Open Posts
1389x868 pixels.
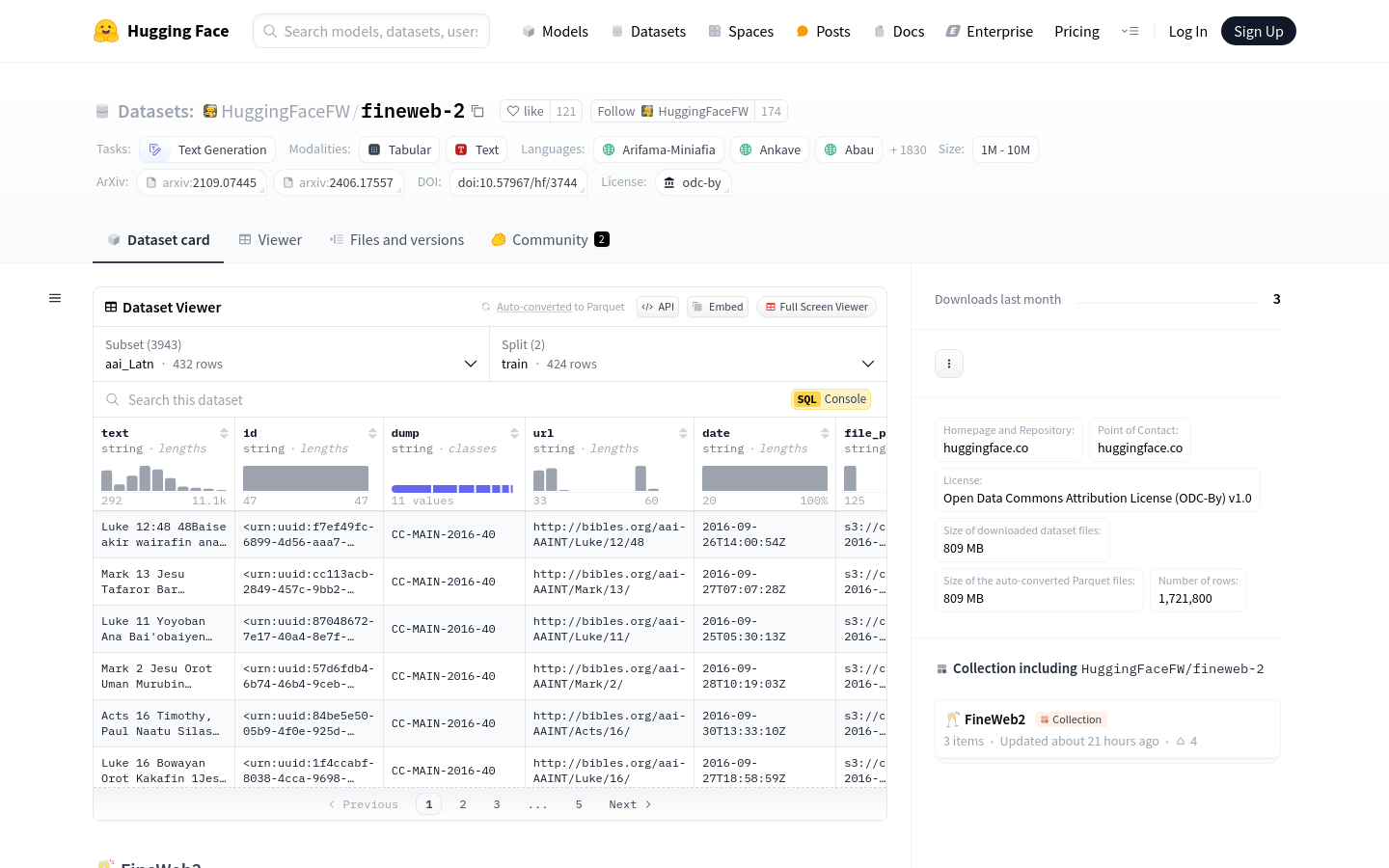coord(823,31)
